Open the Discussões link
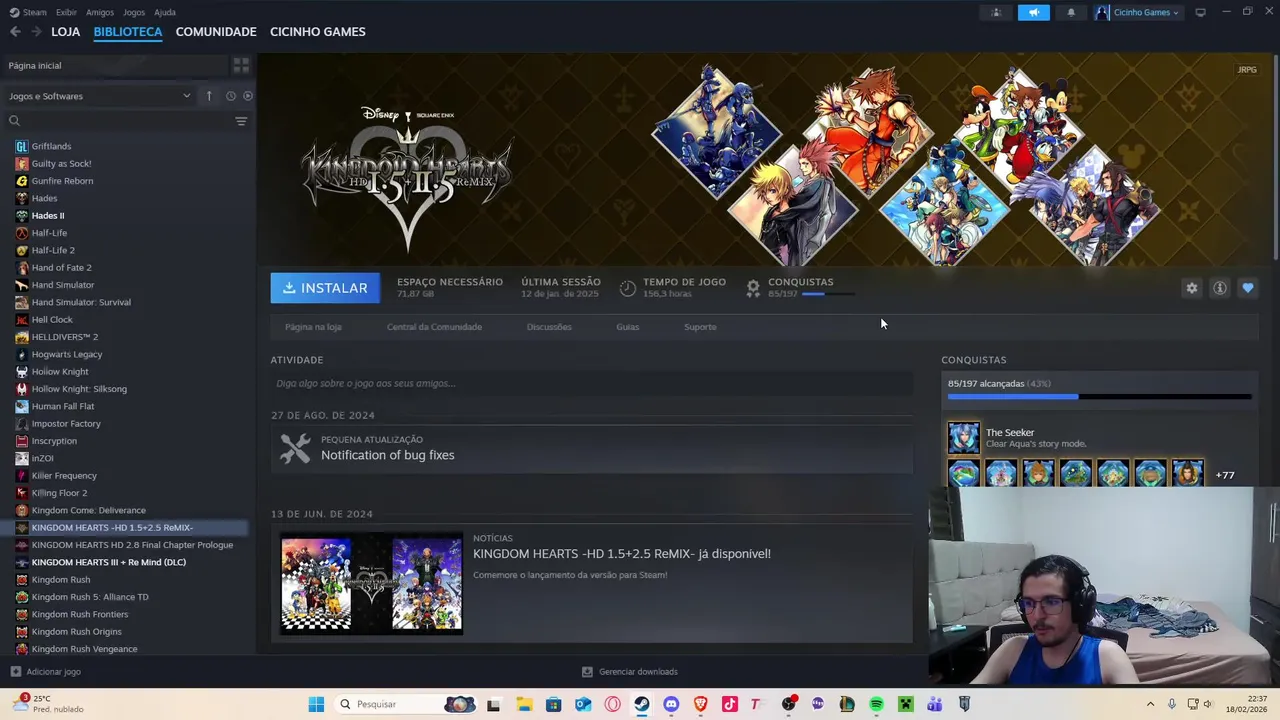The width and height of the screenshot is (1280, 720). [549, 327]
